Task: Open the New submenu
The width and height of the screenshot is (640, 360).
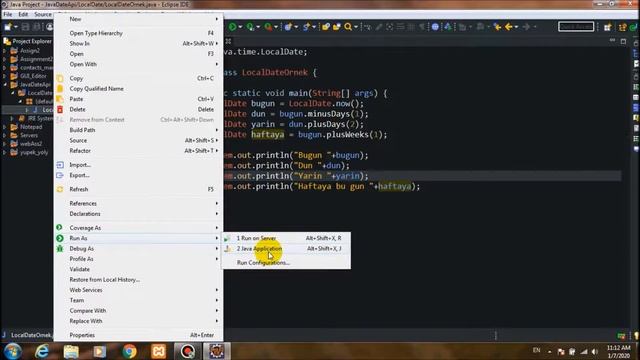Action: tap(138, 19)
